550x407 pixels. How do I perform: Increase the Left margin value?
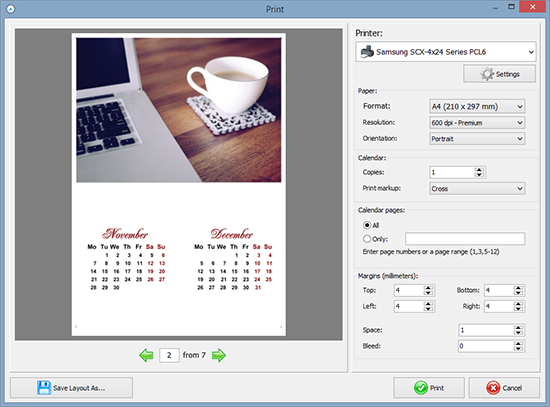[428, 304]
